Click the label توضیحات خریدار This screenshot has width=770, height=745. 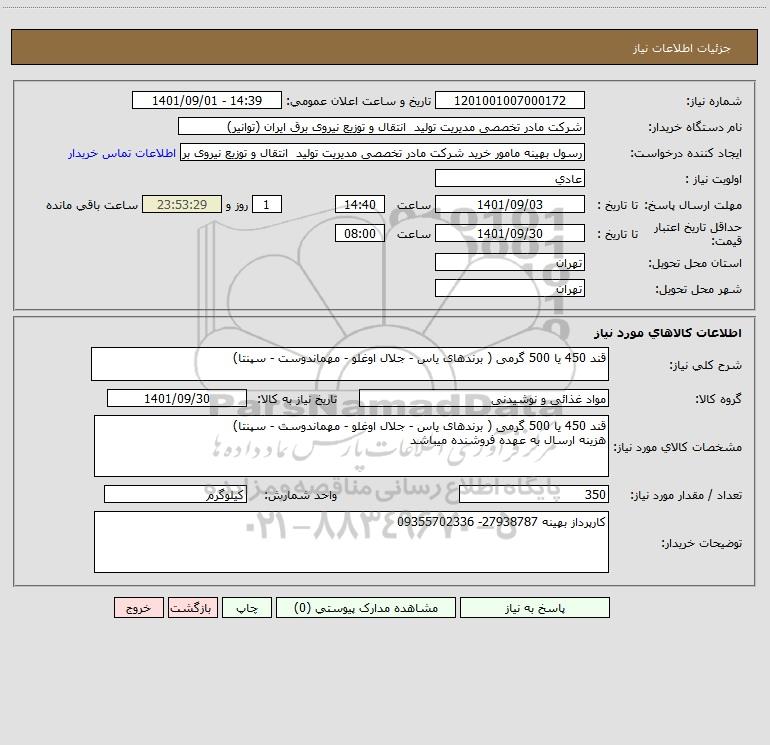(x=701, y=543)
